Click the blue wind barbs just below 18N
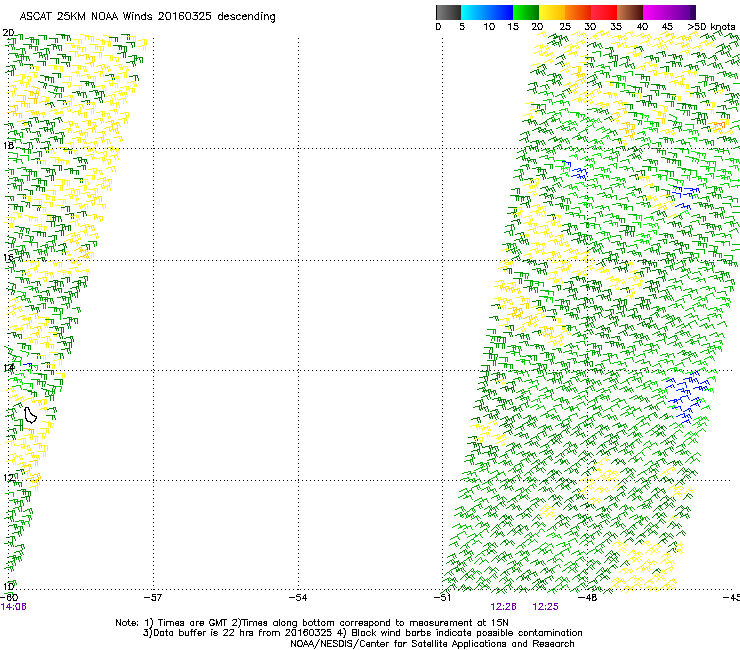 tap(575, 170)
